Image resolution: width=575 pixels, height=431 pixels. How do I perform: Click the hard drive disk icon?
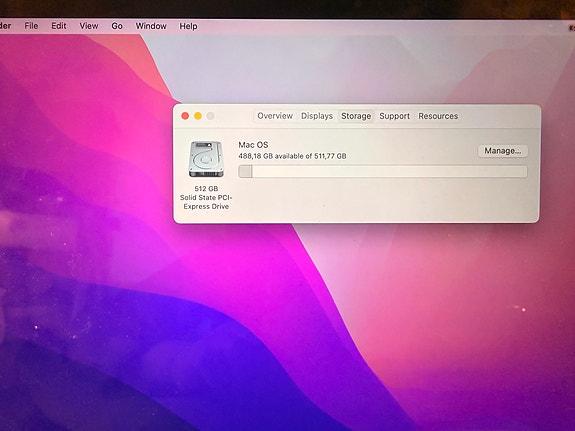pyautogui.click(x=206, y=160)
